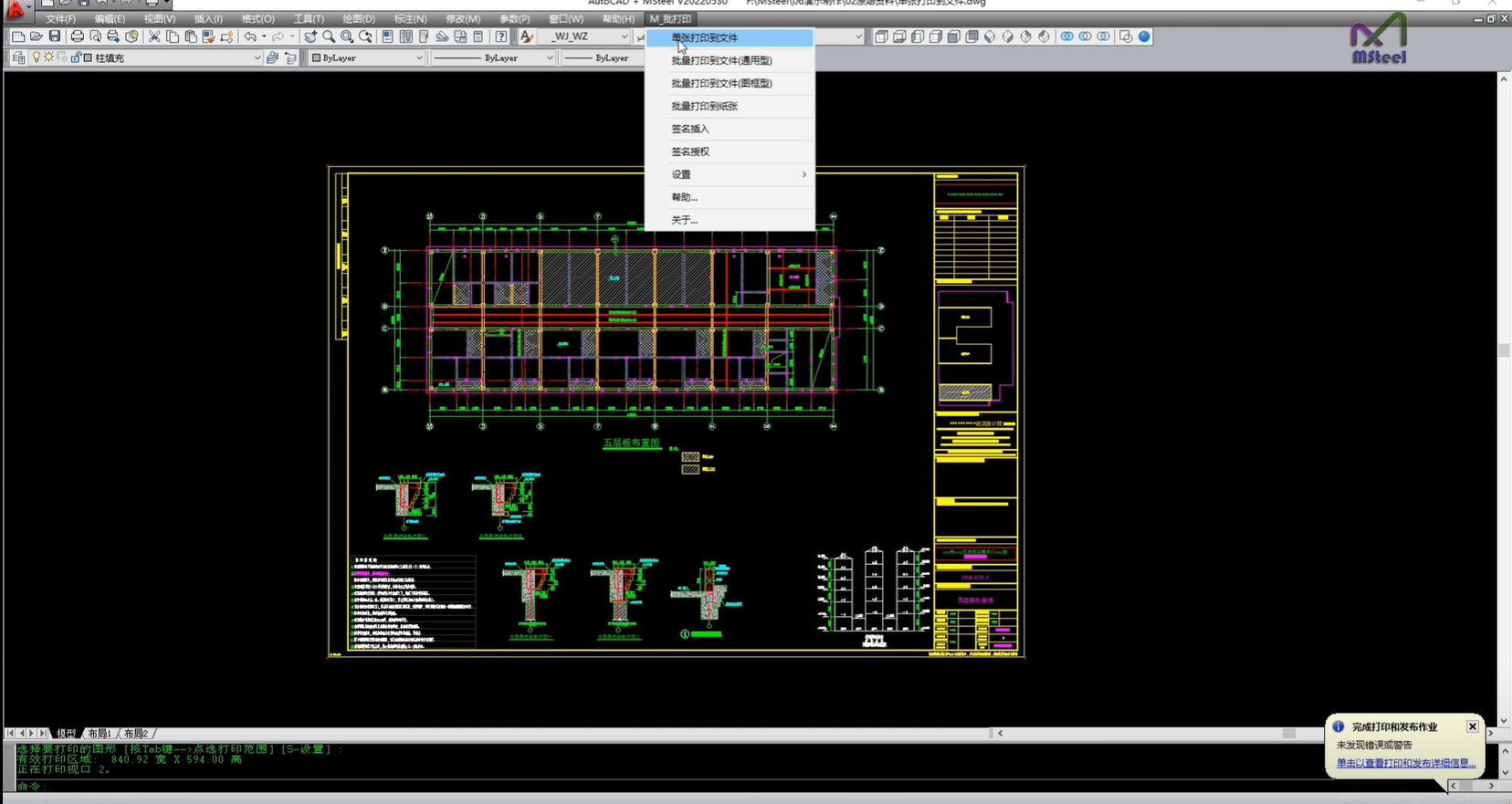Image resolution: width=1512 pixels, height=804 pixels.
Task: Choose 签名插入 from the menu
Action: (690, 129)
